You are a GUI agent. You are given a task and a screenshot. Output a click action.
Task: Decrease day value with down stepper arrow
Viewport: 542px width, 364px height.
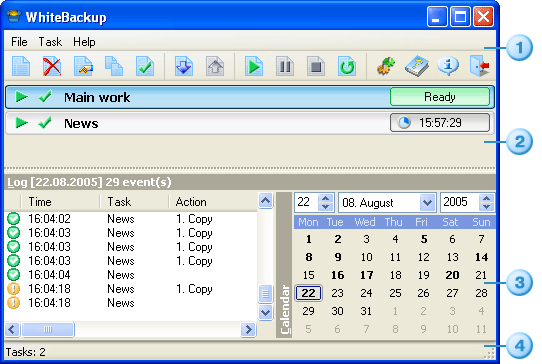click(325, 206)
